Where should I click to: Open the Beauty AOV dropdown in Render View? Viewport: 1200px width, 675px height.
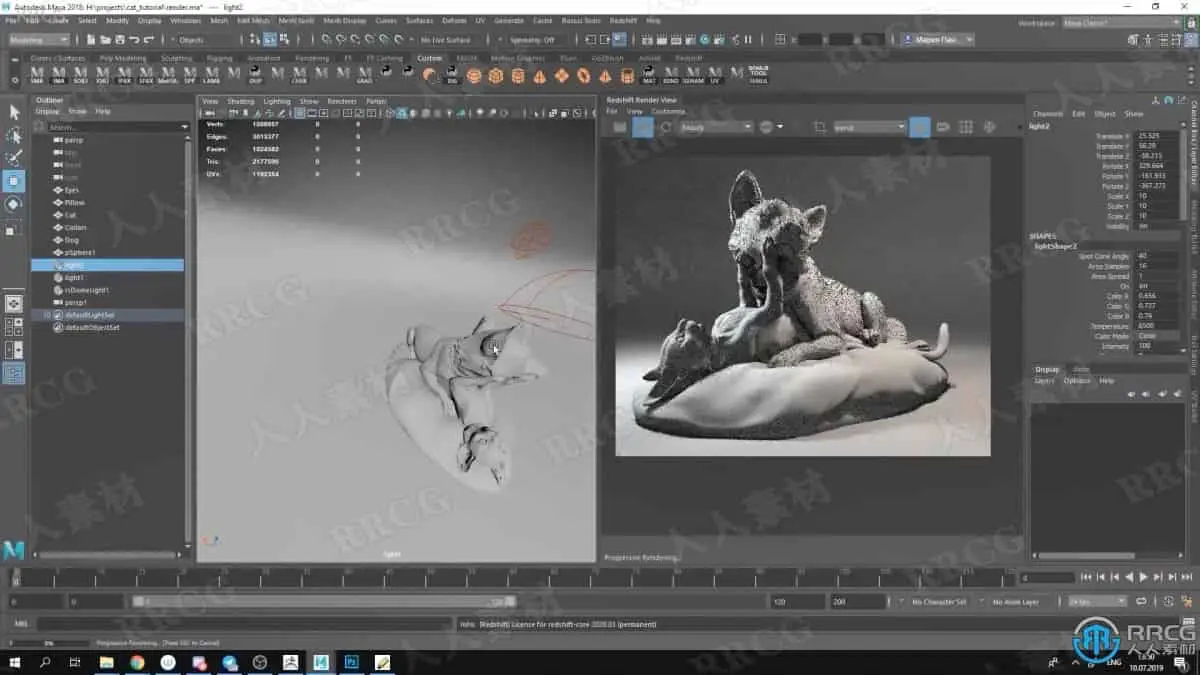tap(716, 127)
